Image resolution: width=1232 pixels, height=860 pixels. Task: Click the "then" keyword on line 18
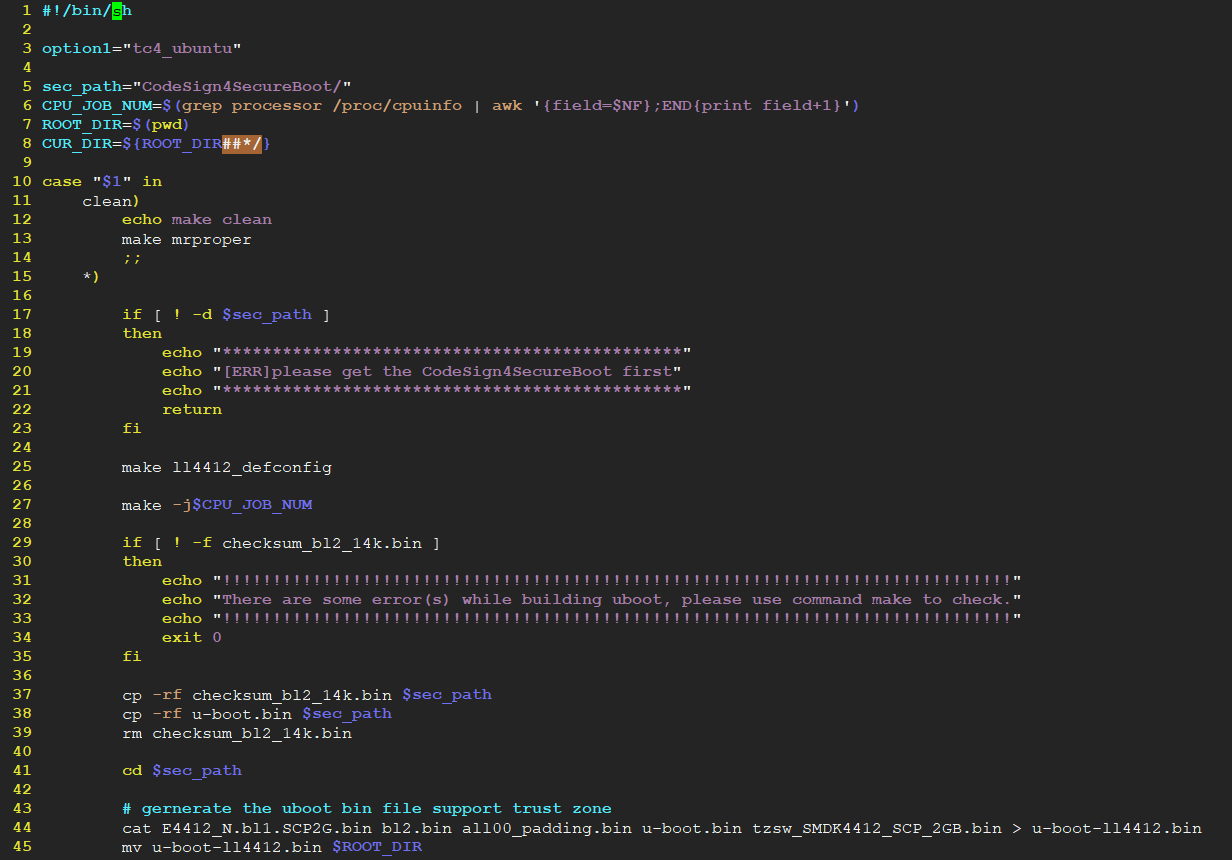[x=142, y=333]
